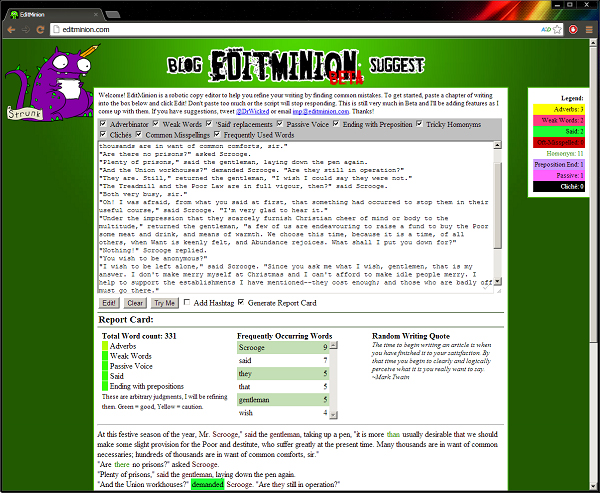Click the Try Me button
600x493 pixels.
[165, 303]
